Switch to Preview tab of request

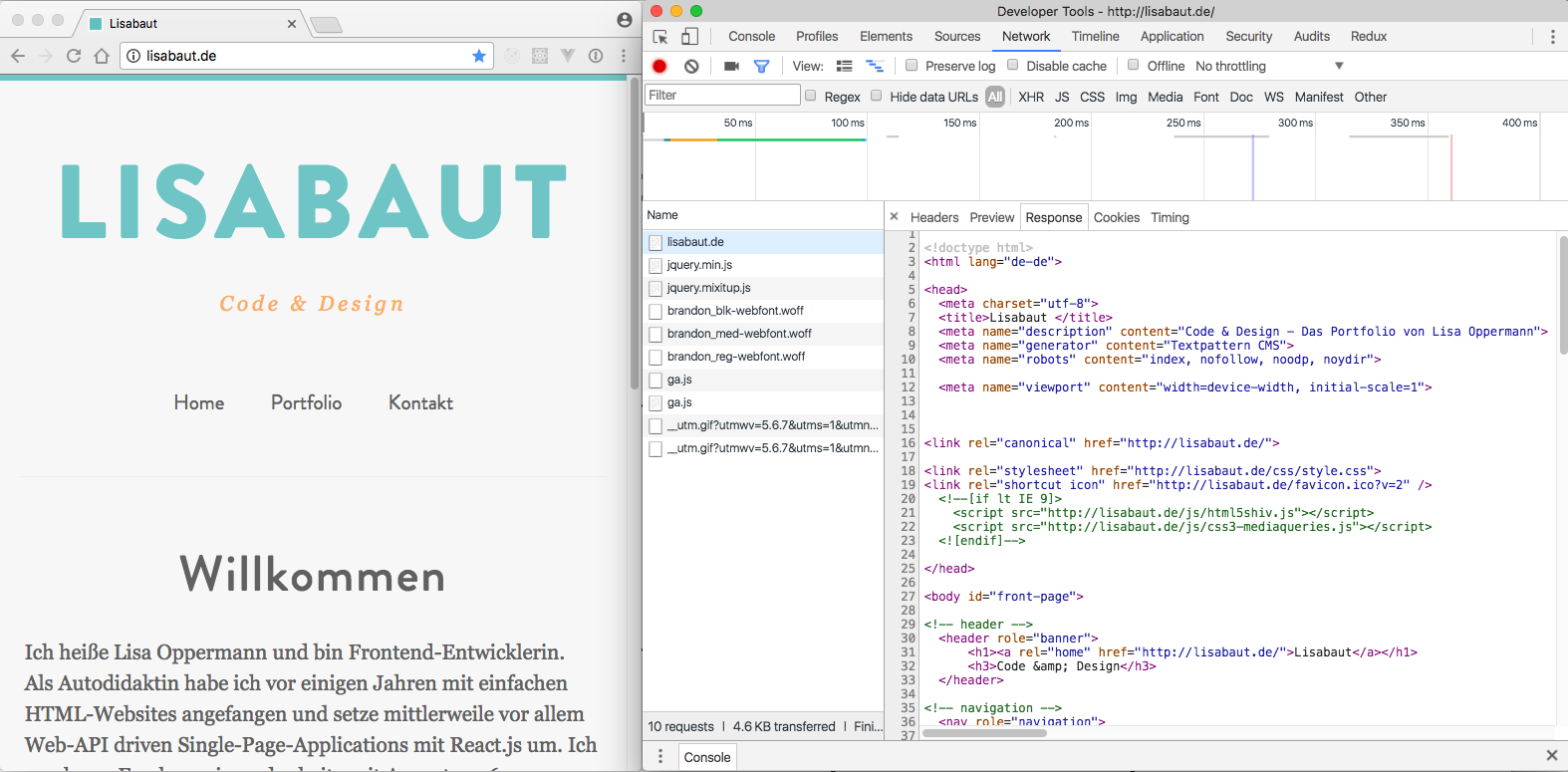991,217
